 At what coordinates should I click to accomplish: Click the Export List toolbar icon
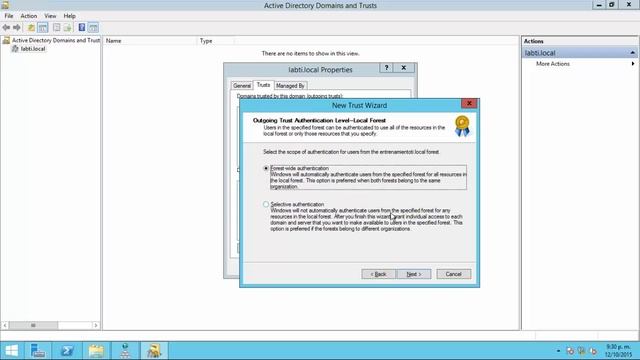point(68,28)
